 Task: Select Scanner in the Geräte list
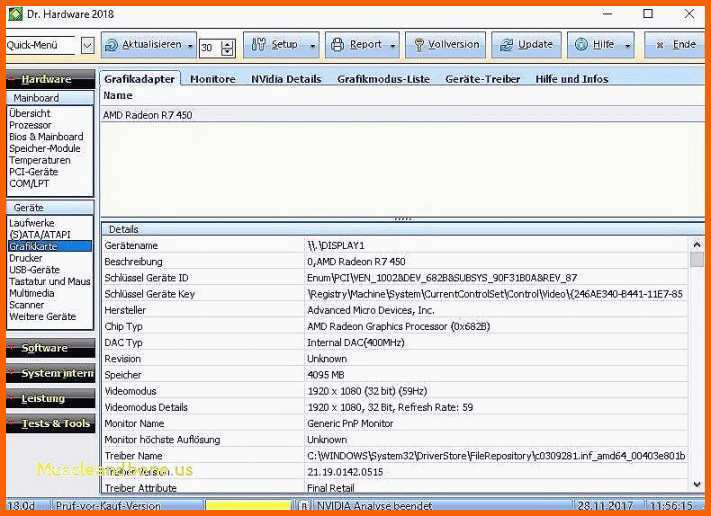pos(27,306)
